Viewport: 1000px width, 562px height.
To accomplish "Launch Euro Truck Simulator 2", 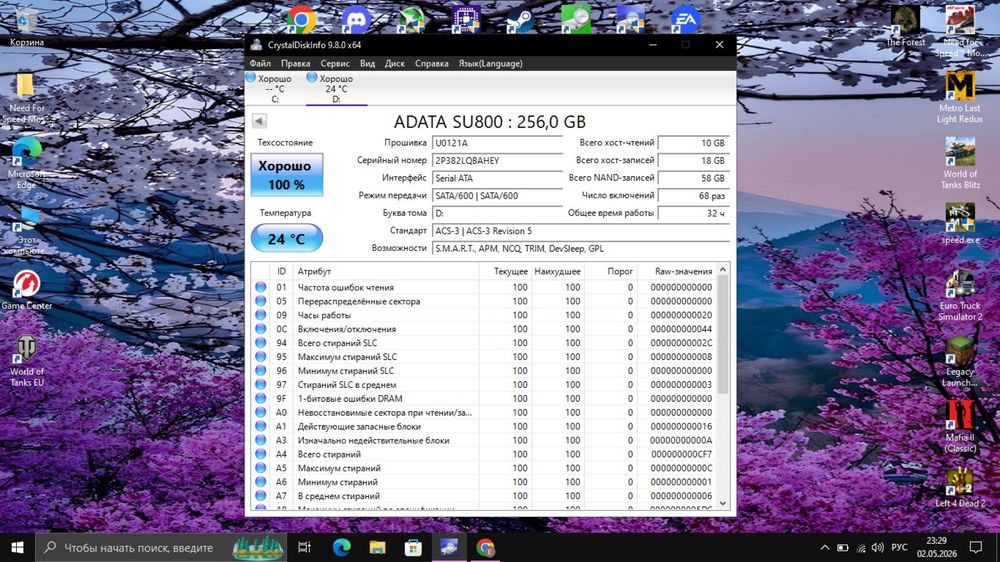I will [x=960, y=296].
